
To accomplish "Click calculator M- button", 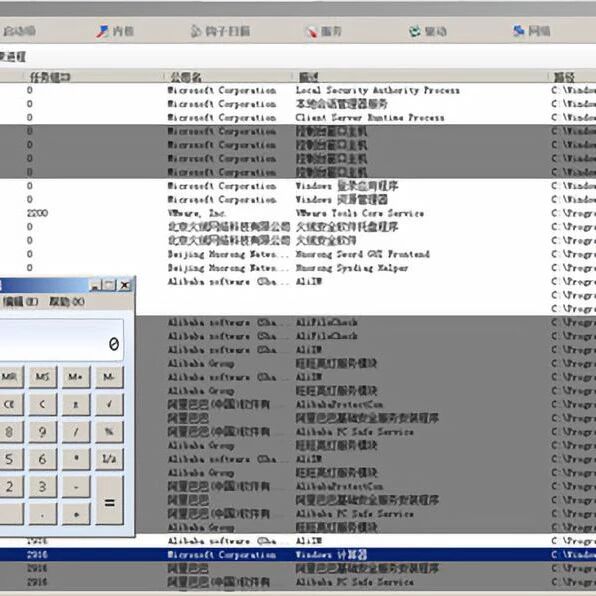I will click(109, 377).
